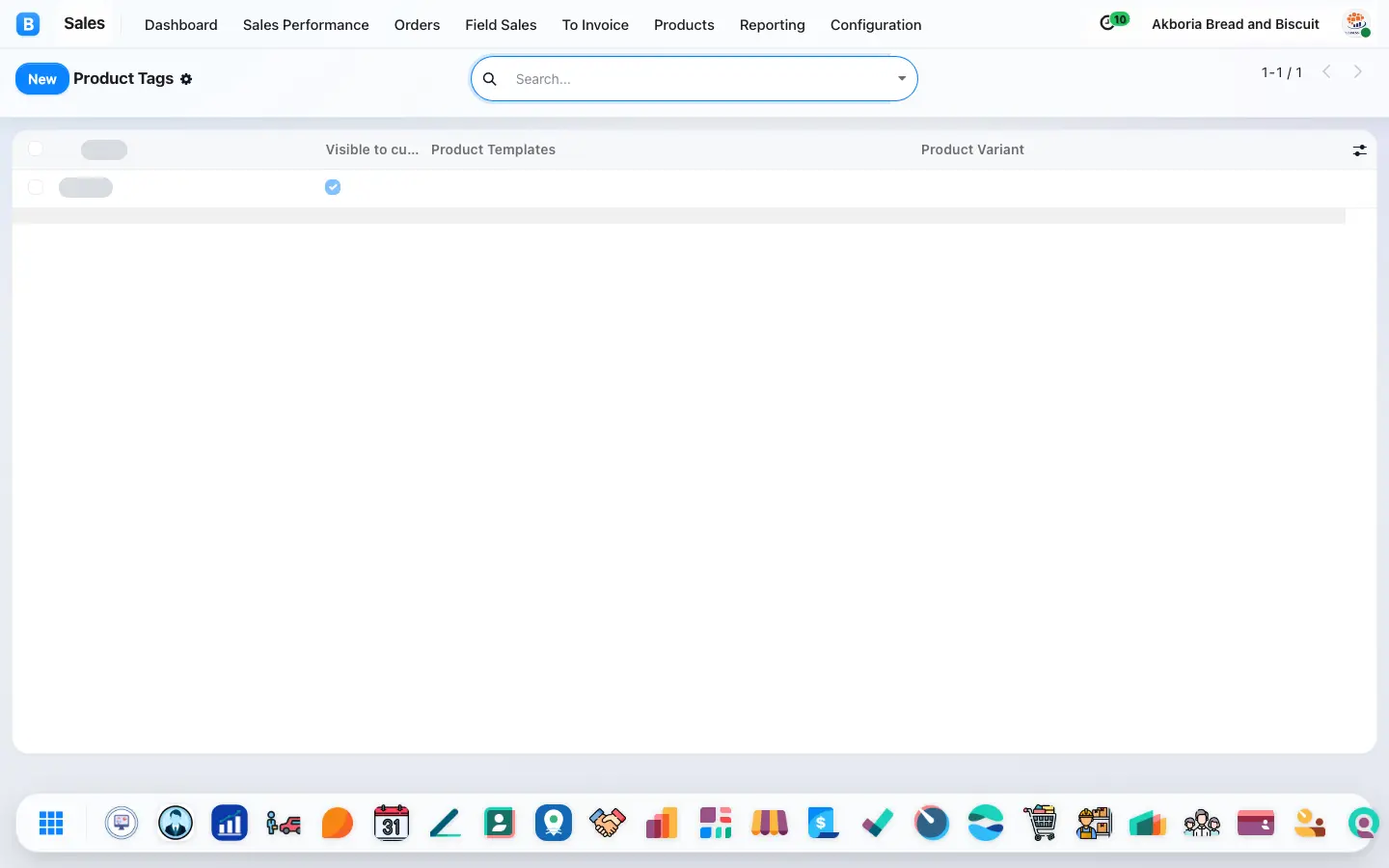
Task: Open the teal contacts app icon
Action: (500, 823)
